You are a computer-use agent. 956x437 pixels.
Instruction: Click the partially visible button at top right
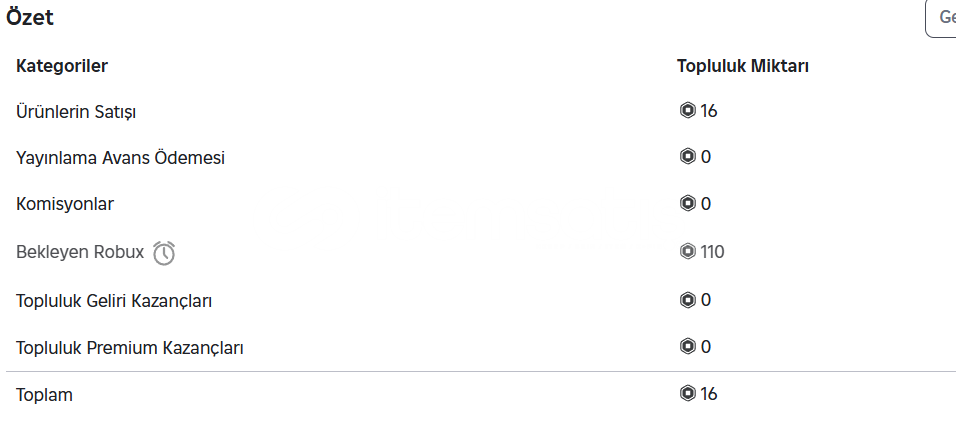coord(941,18)
